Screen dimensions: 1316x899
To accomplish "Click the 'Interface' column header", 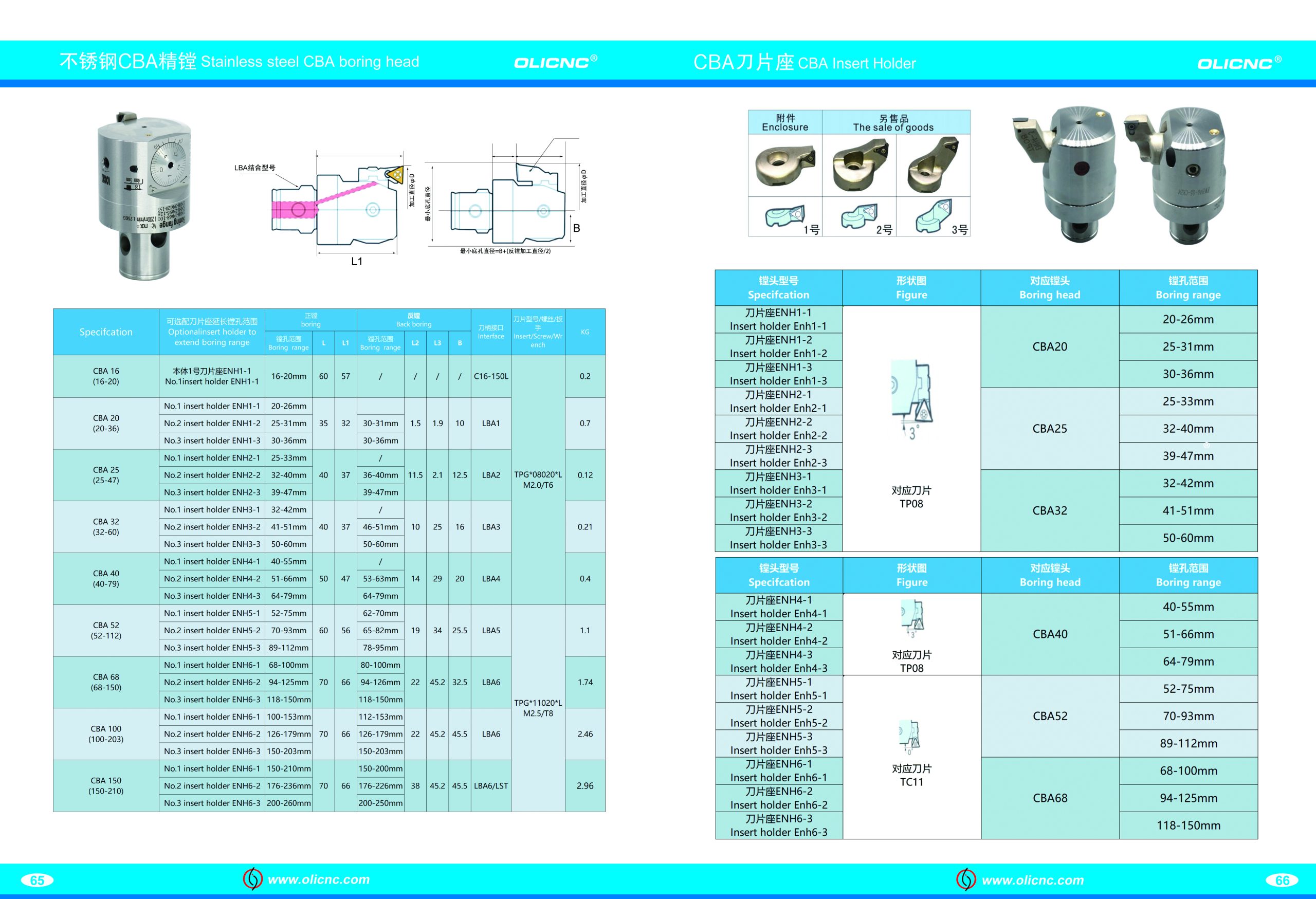I will [x=491, y=333].
